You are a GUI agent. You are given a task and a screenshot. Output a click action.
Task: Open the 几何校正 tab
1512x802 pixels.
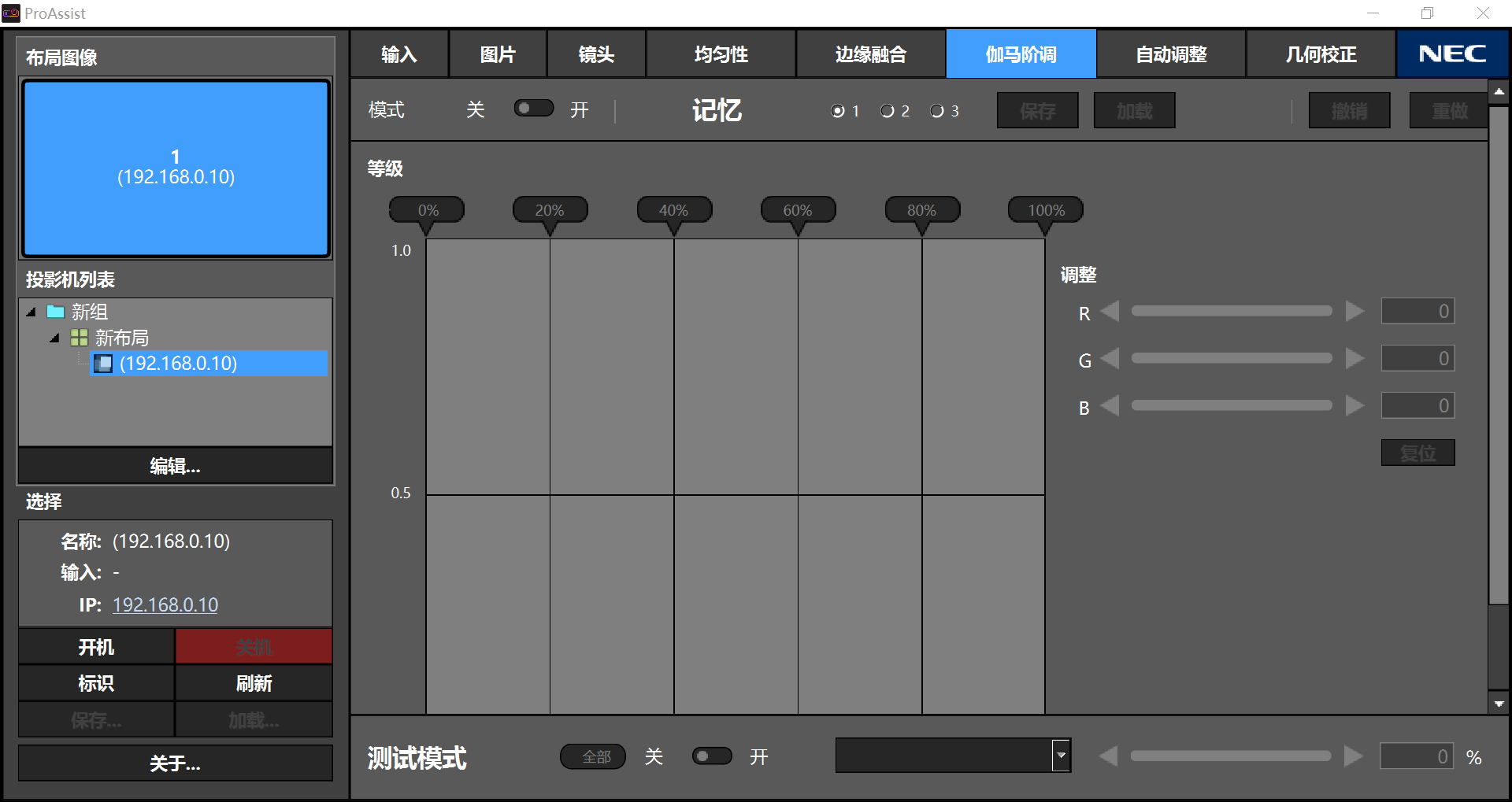pos(1321,54)
